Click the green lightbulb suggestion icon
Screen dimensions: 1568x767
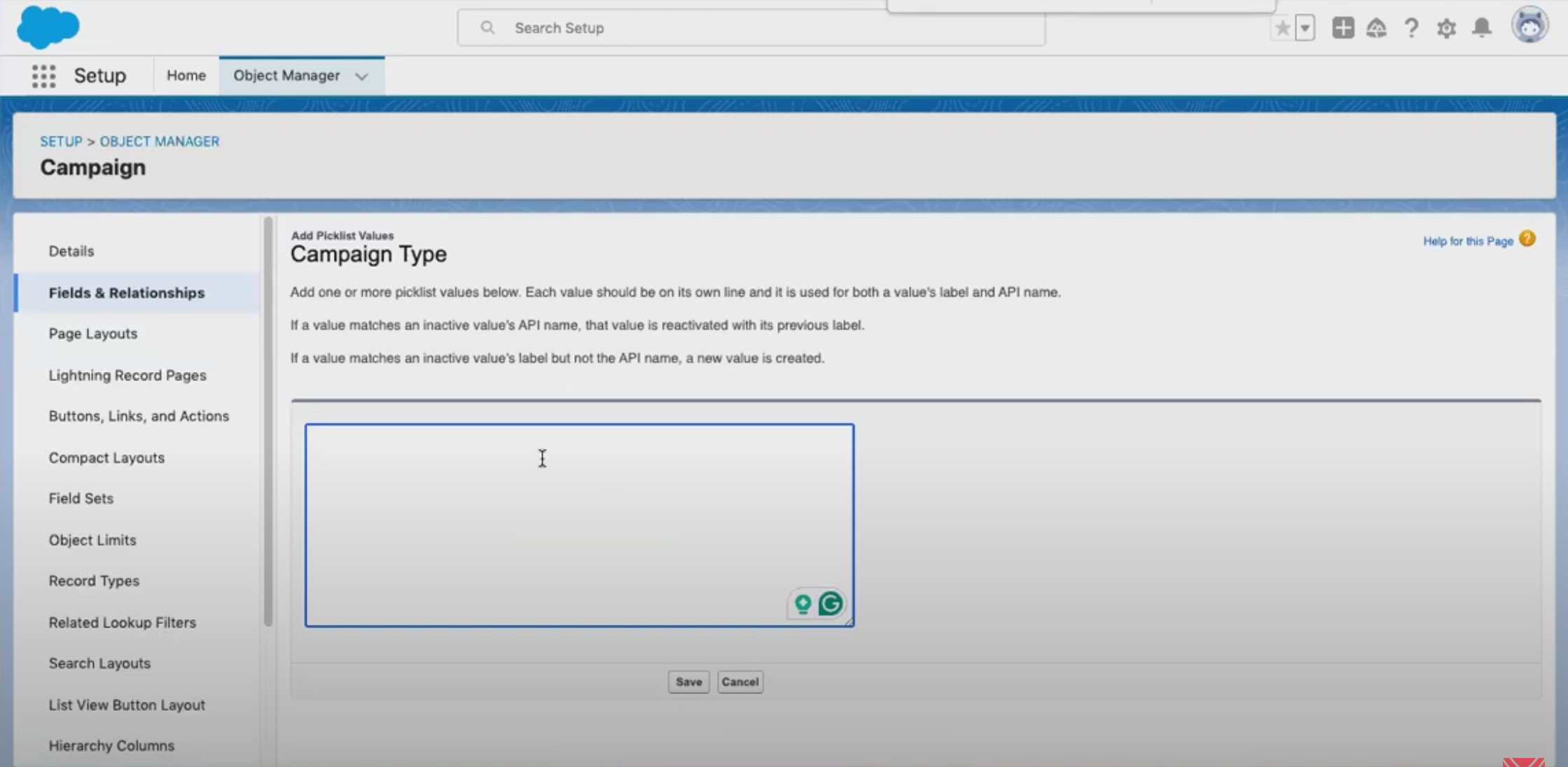point(803,603)
